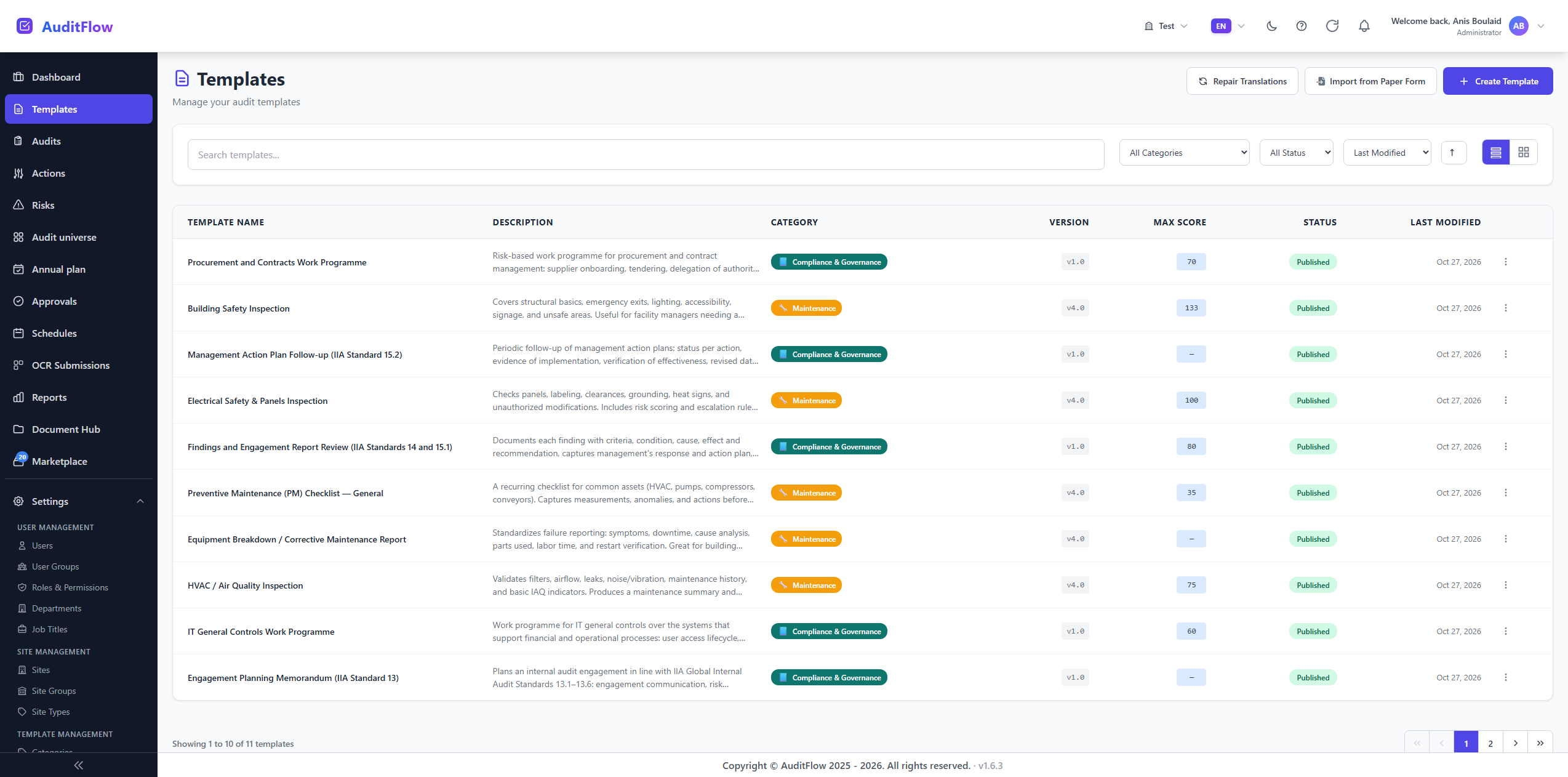Viewport: 1568px width, 777px height.
Task: Click the AB user avatar
Action: [1519, 26]
